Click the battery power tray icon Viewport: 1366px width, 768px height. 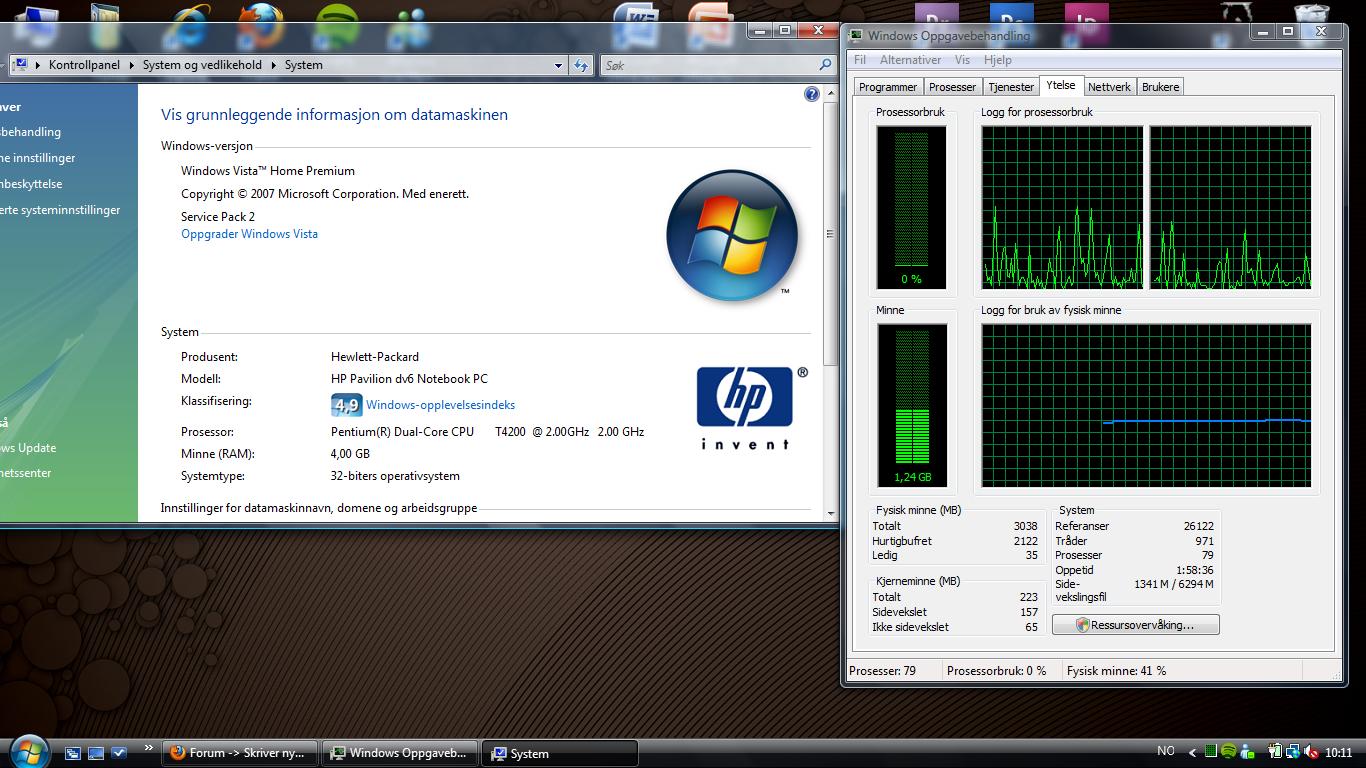tap(1276, 752)
